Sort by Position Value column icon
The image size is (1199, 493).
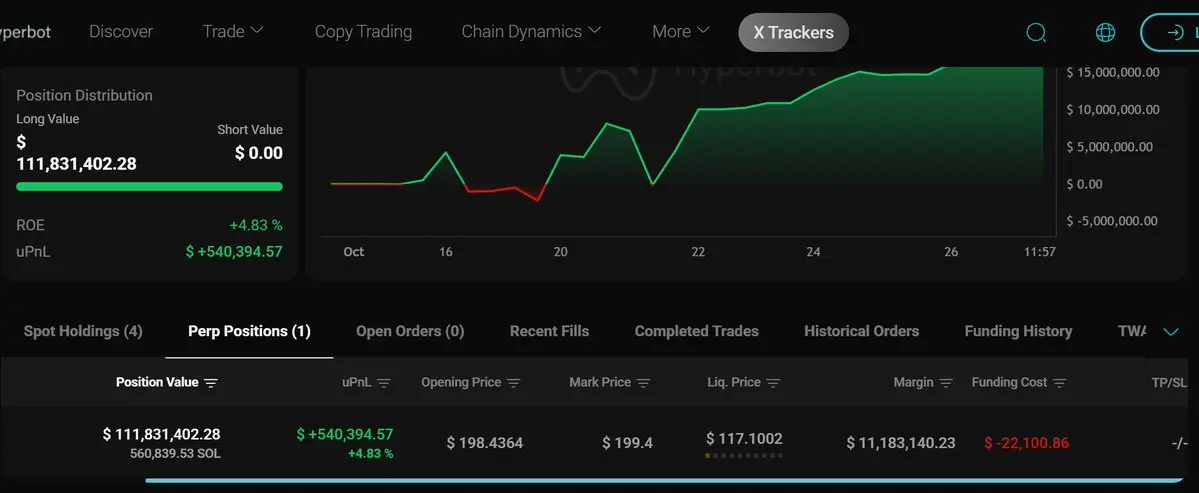pos(211,383)
